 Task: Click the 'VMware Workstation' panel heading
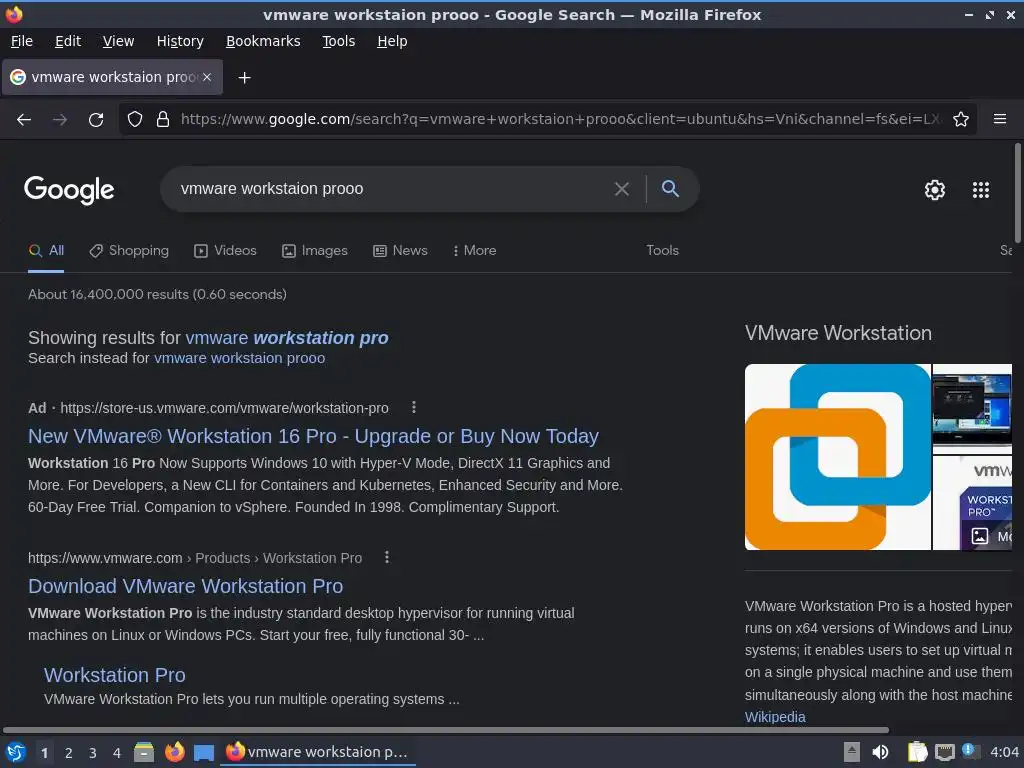click(838, 334)
